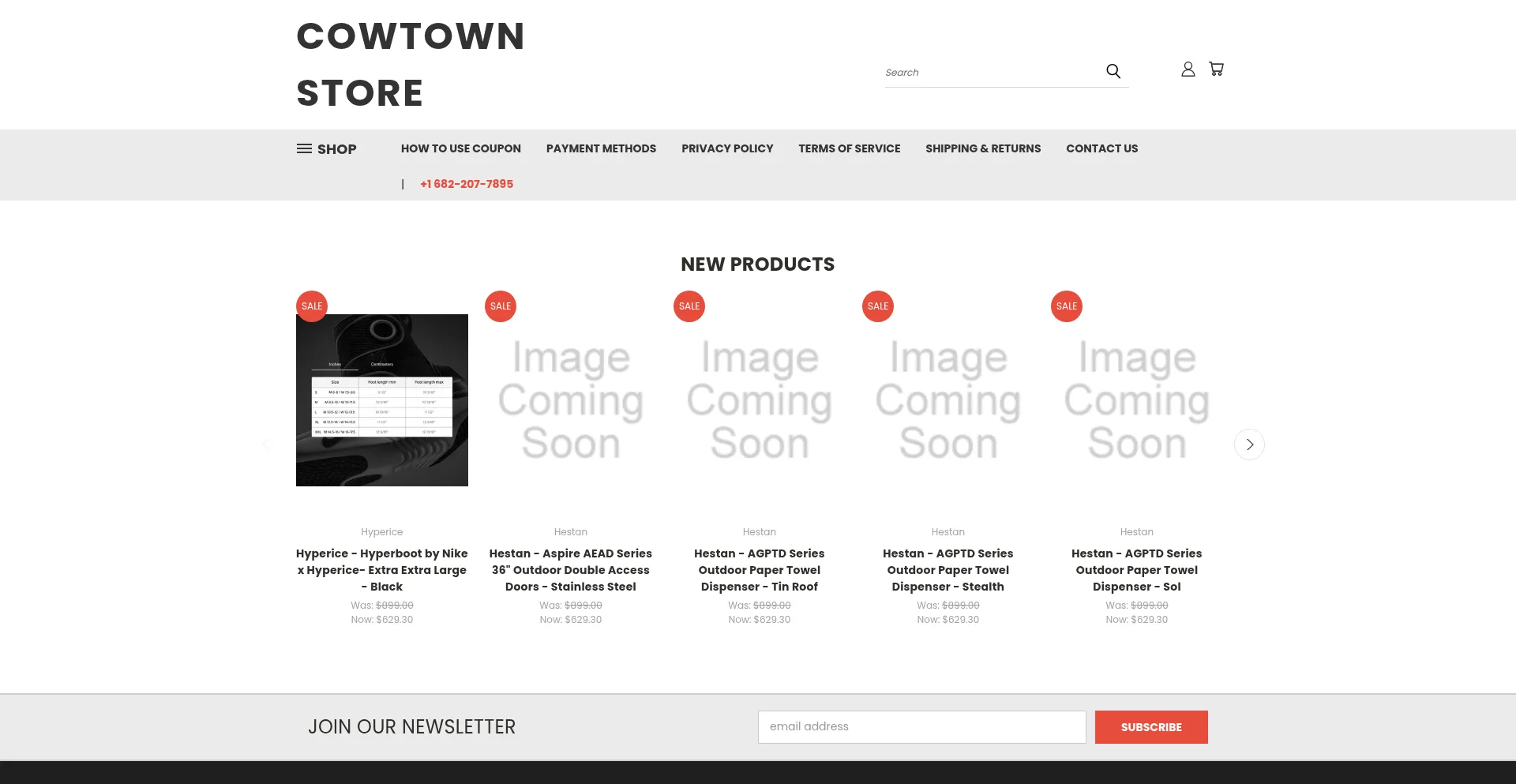Viewport: 1516px width, 784px height.
Task: Open the PAYMENT METHODS page
Action: [601, 148]
